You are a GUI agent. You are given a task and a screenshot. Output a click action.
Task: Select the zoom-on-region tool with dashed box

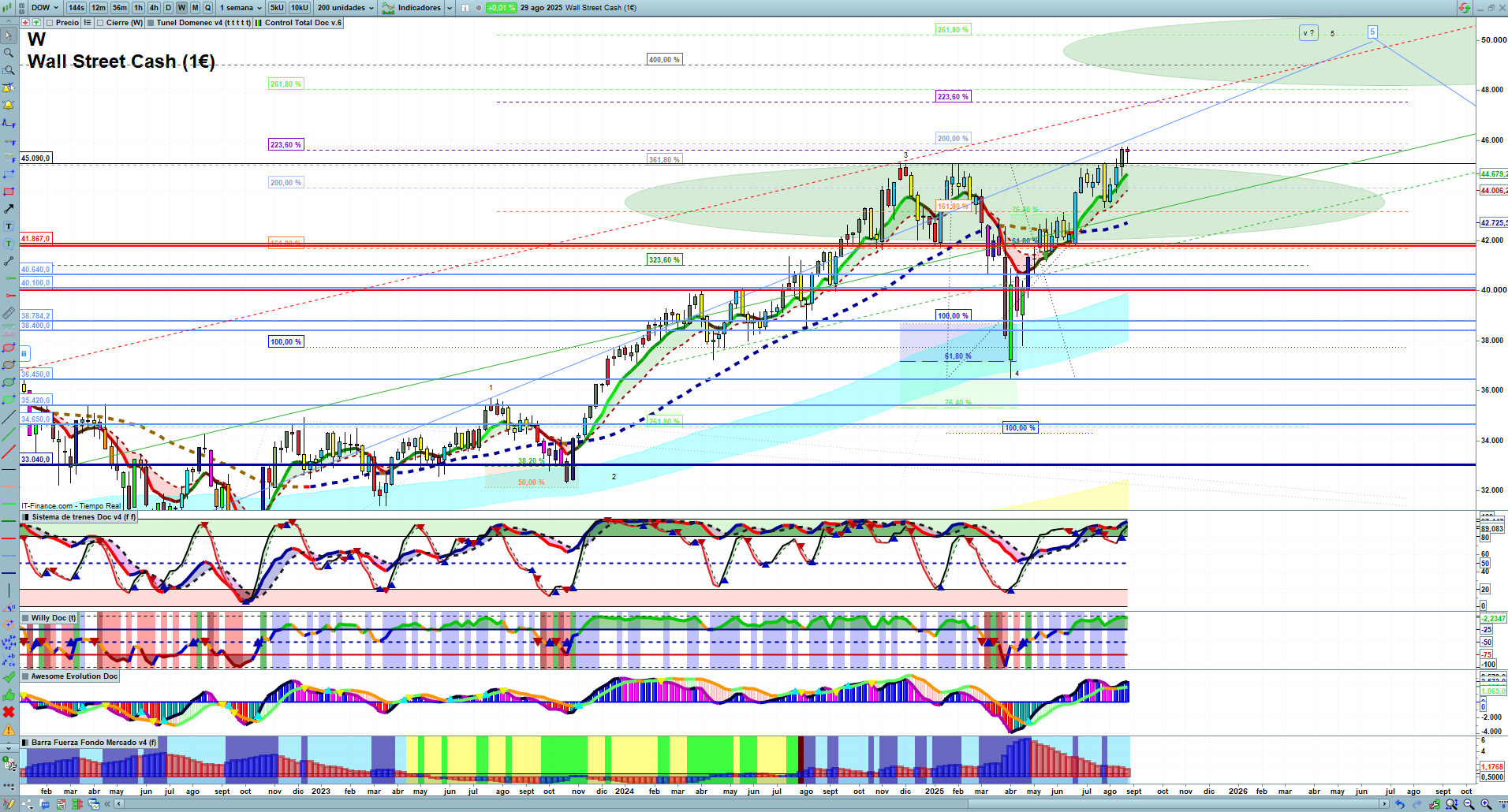[9, 70]
